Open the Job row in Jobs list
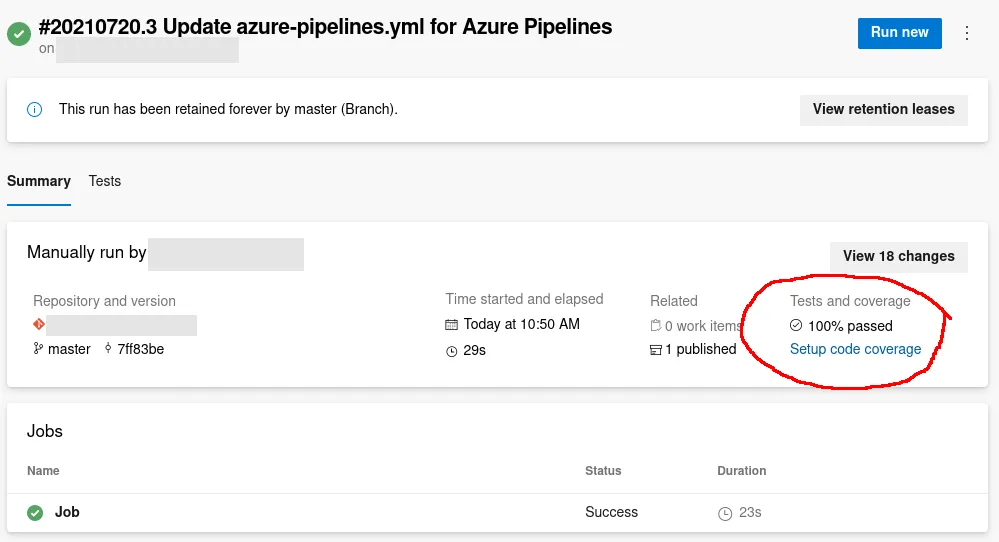Image resolution: width=999 pixels, height=542 pixels. pyautogui.click(x=67, y=512)
